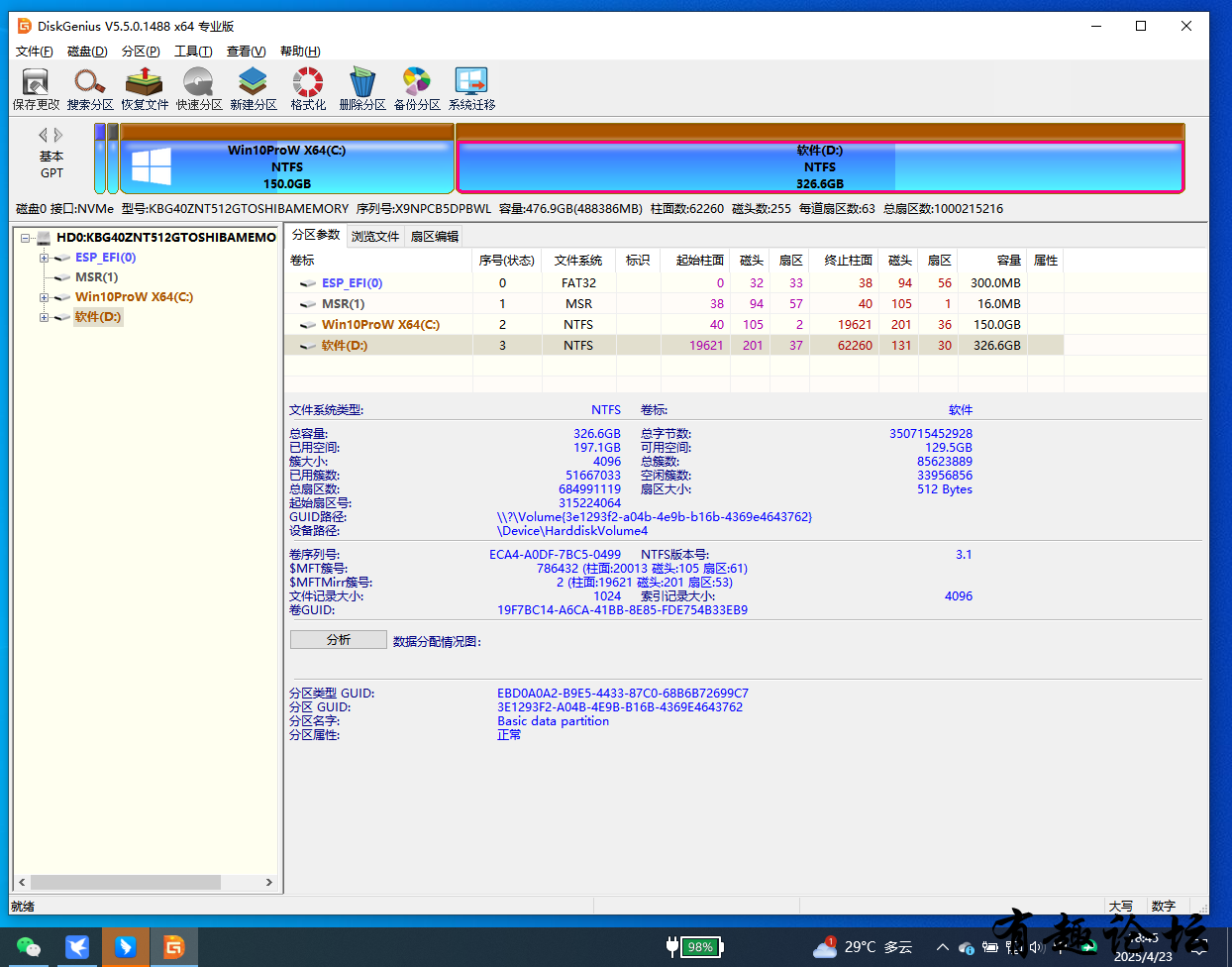Click the 150.0GB capacity cell
This screenshot has width=1232, height=967.
point(996,325)
